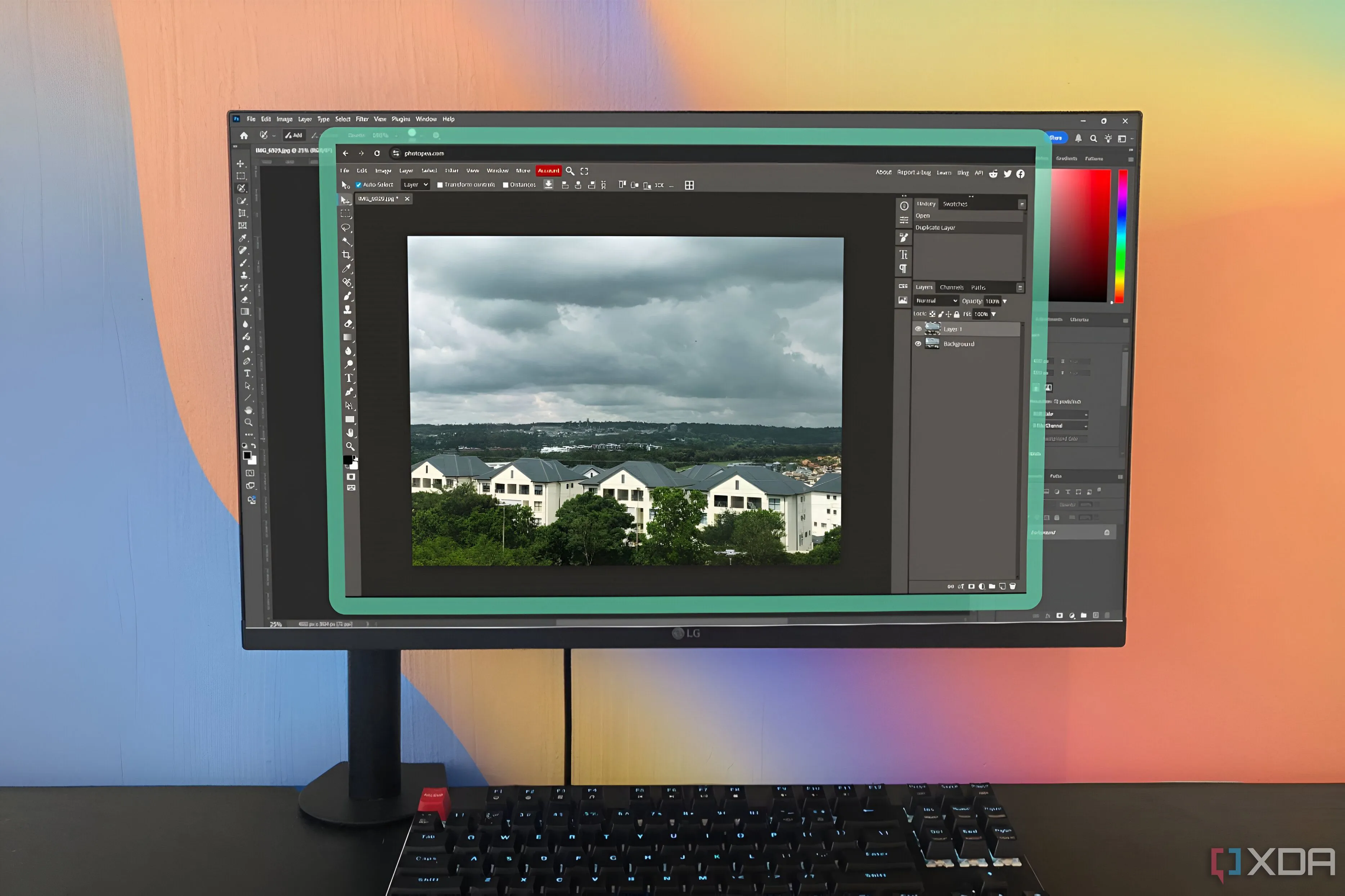
Task: Pick the Eyedropper tool in Photopea
Action: pyautogui.click(x=346, y=268)
